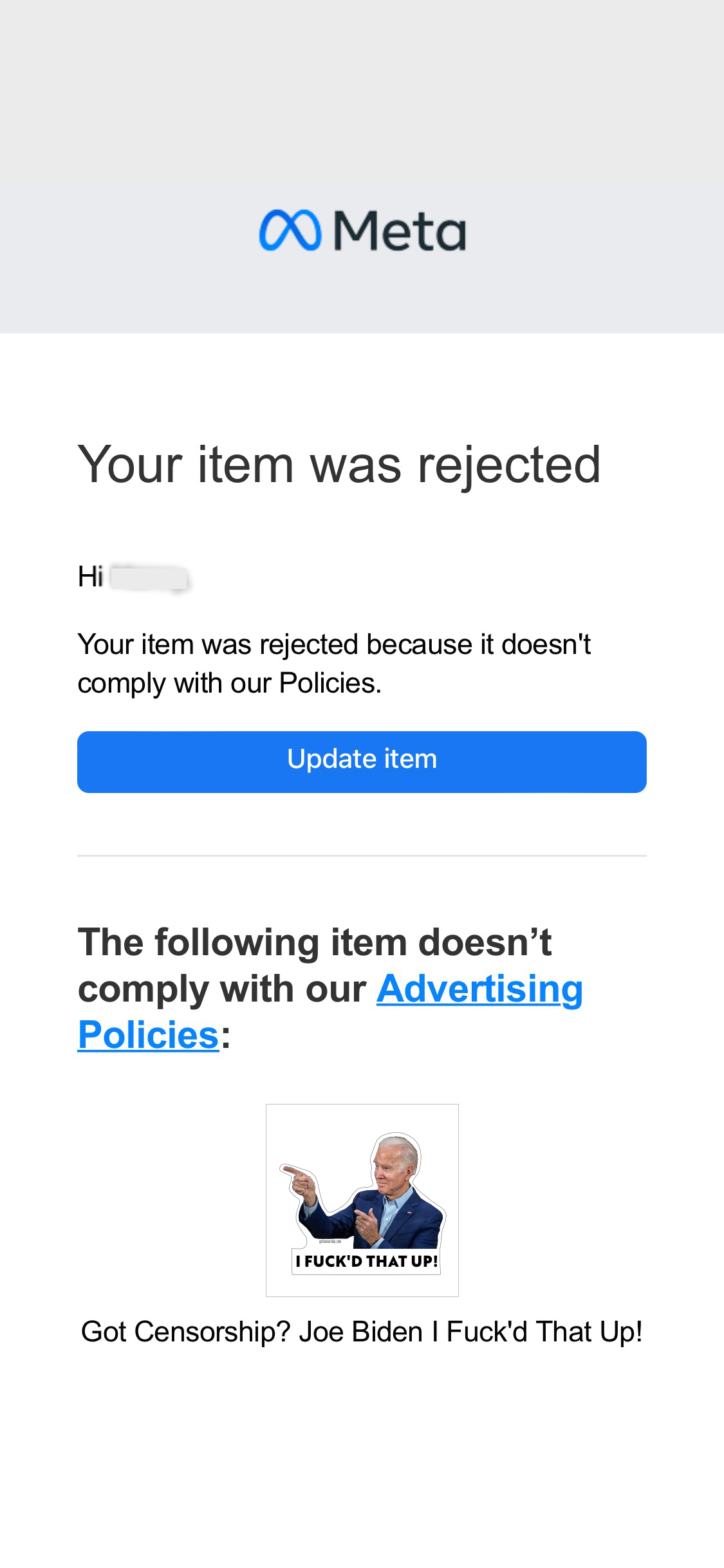This screenshot has width=724, height=1568.
Task: Click the word 'Policies.' in body paragraph
Action: (330, 684)
